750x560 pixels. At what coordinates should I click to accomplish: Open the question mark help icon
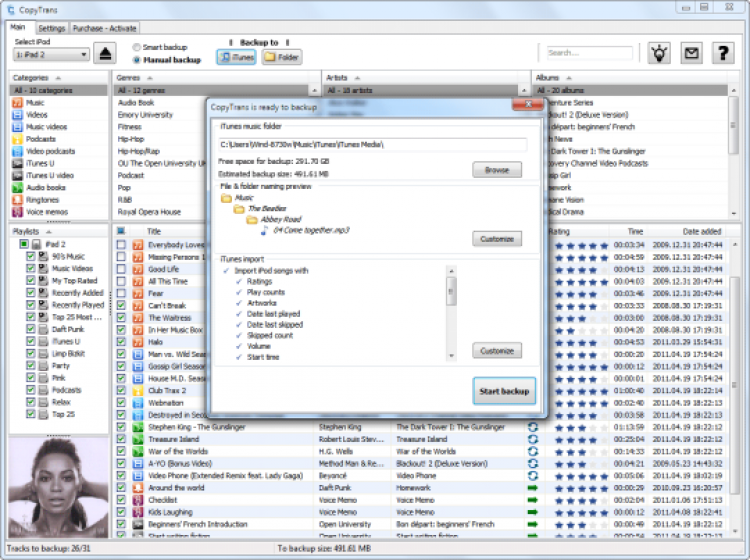coord(723,53)
